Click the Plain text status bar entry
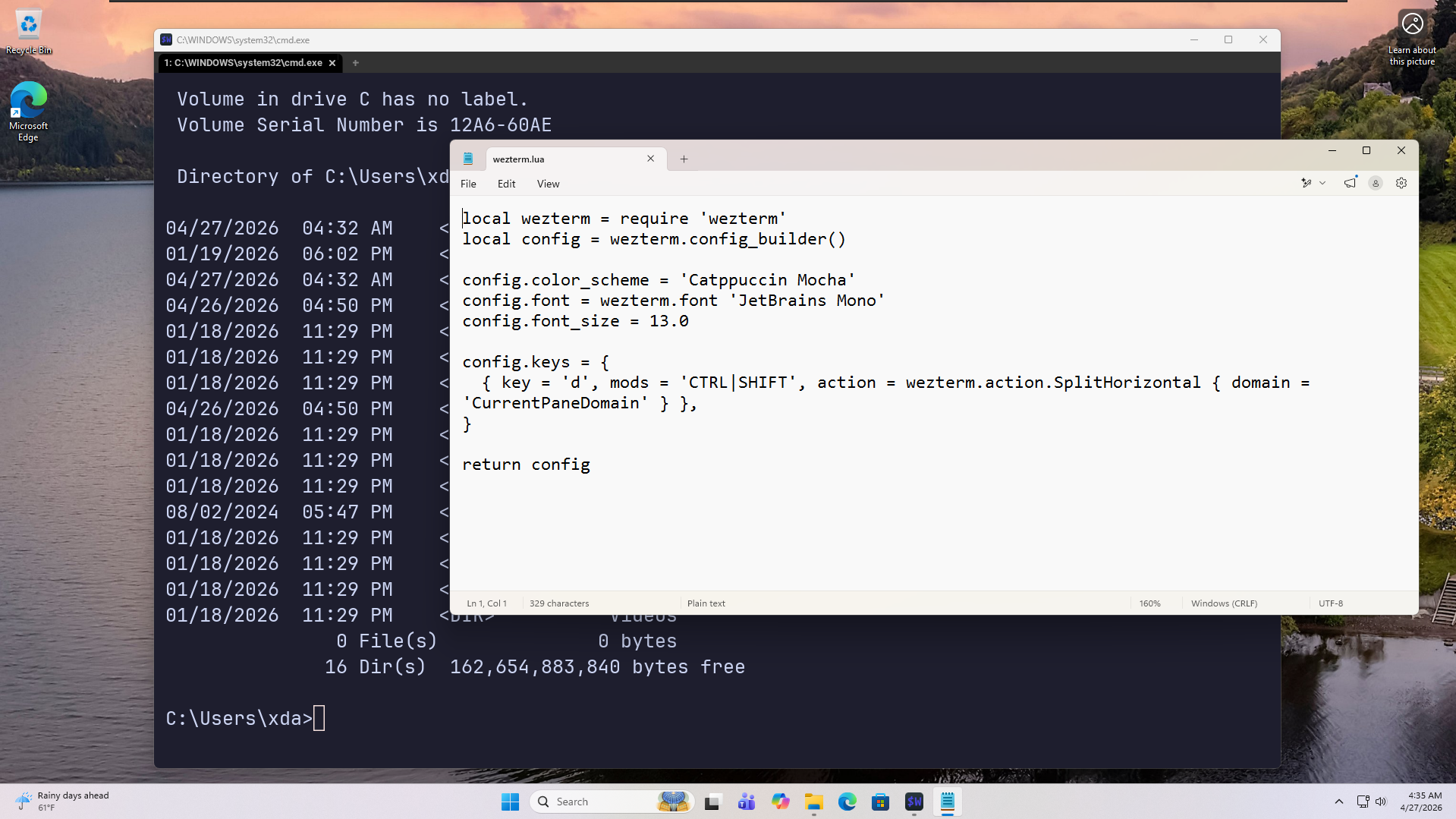Viewport: 1456px width, 819px height. [706, 603]
